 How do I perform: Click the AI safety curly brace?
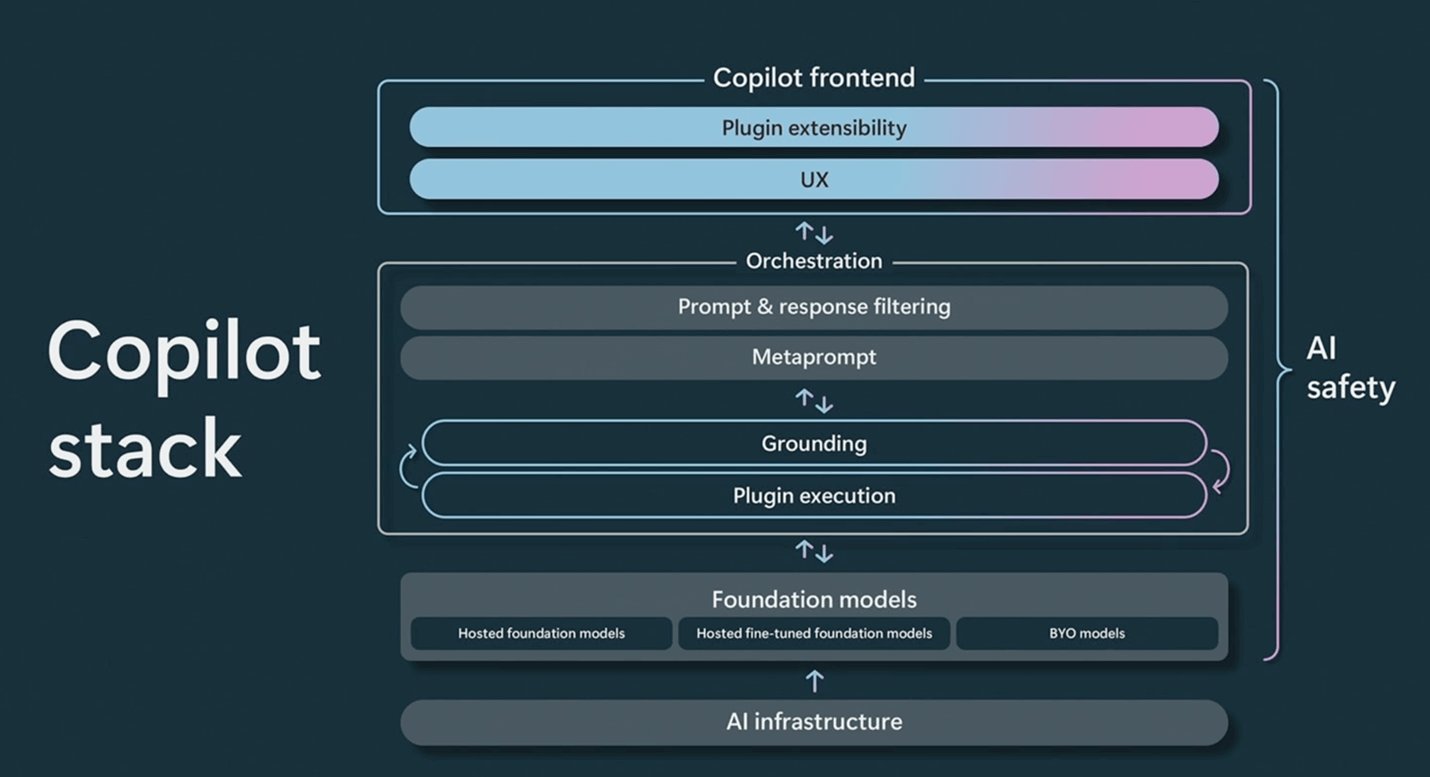(x=1274, y=370)
